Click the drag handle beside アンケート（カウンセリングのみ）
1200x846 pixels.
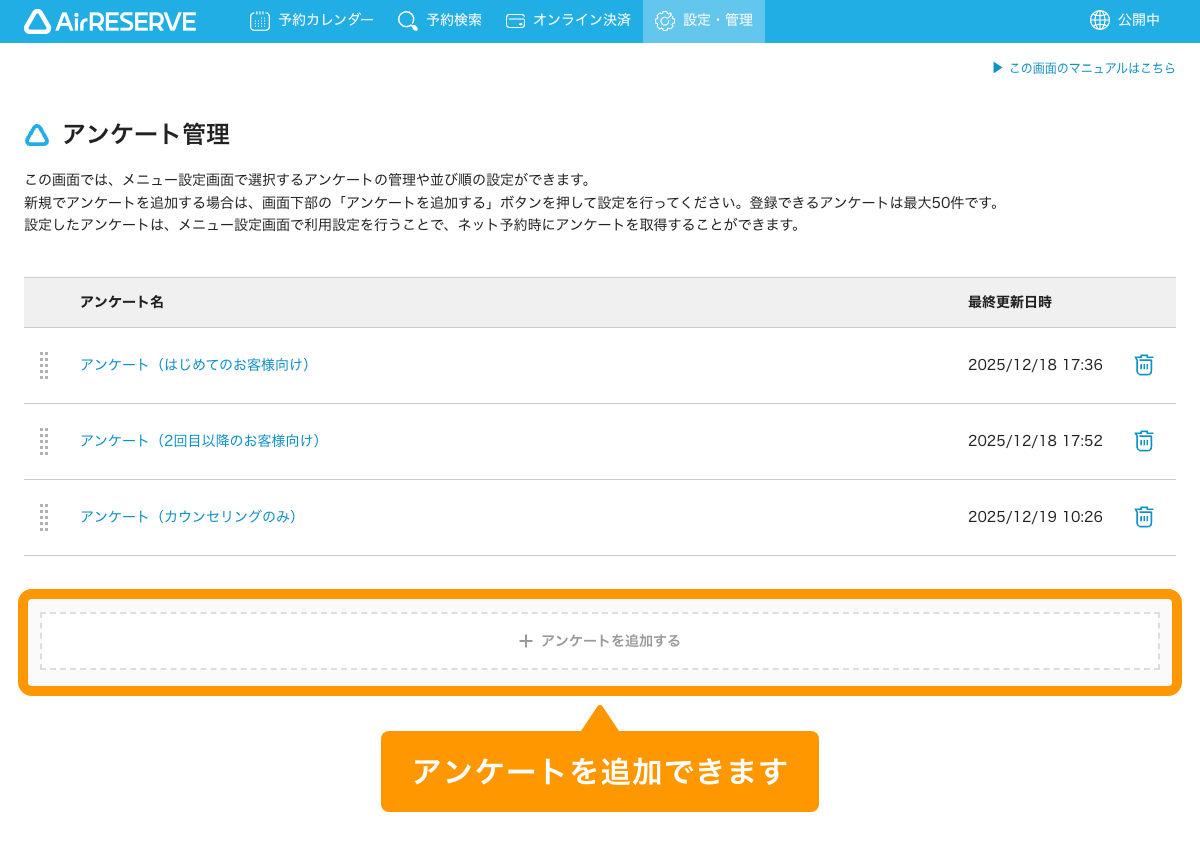pos(43,518)
